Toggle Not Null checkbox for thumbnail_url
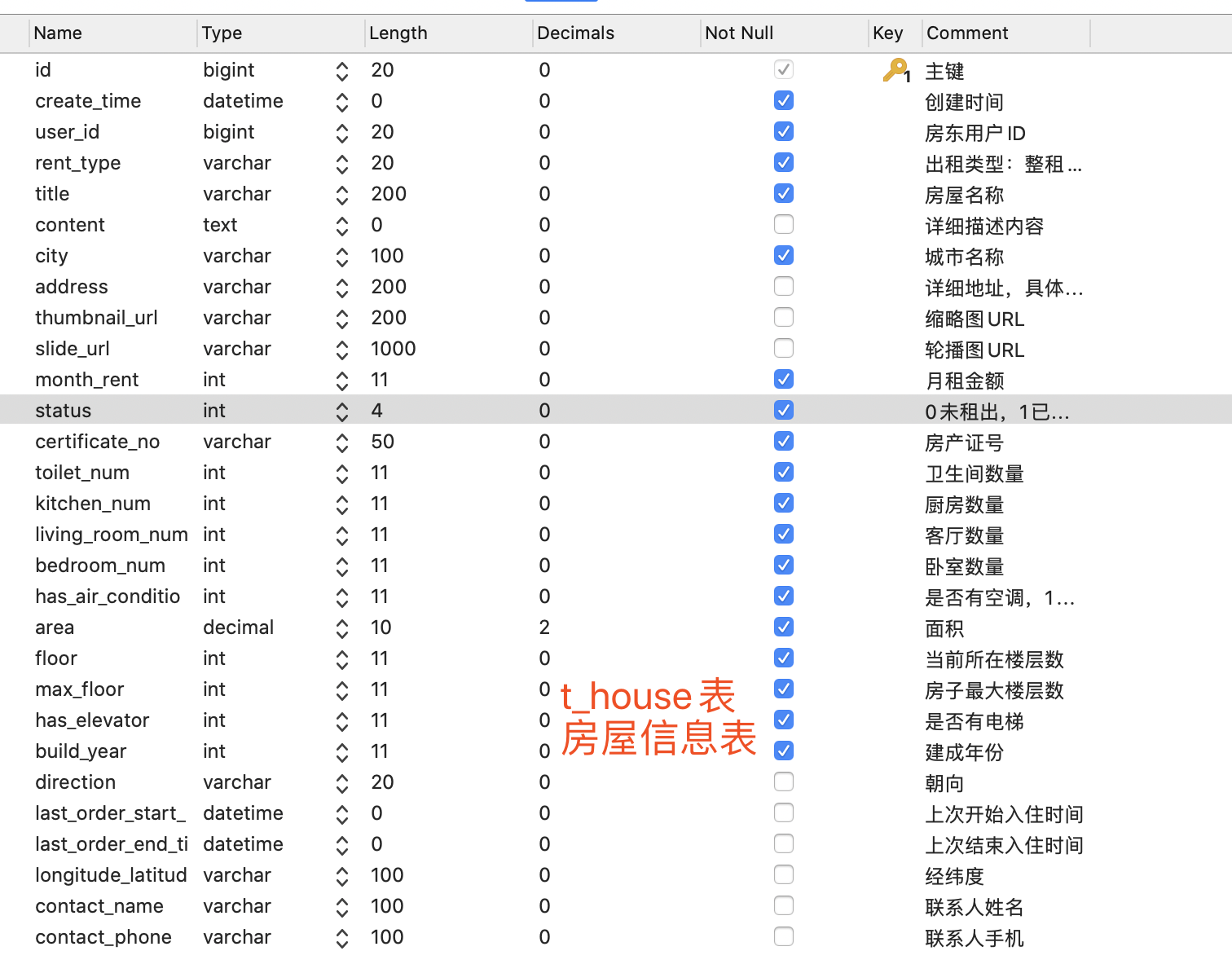The image size is (1232, 973). tap(784, 318)
